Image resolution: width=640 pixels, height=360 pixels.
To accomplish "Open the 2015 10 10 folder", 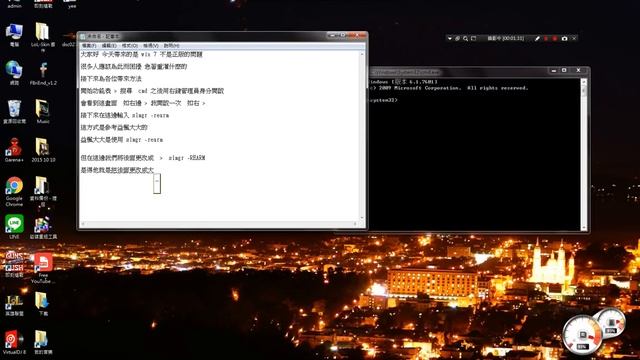I will point(43,150).
